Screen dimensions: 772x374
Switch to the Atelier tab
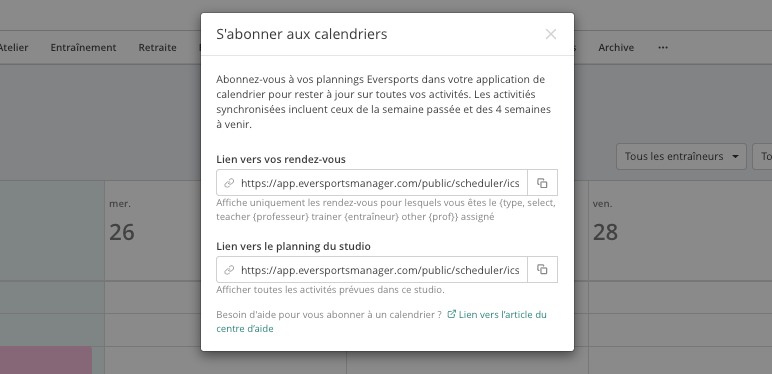(x=13, y=48)
